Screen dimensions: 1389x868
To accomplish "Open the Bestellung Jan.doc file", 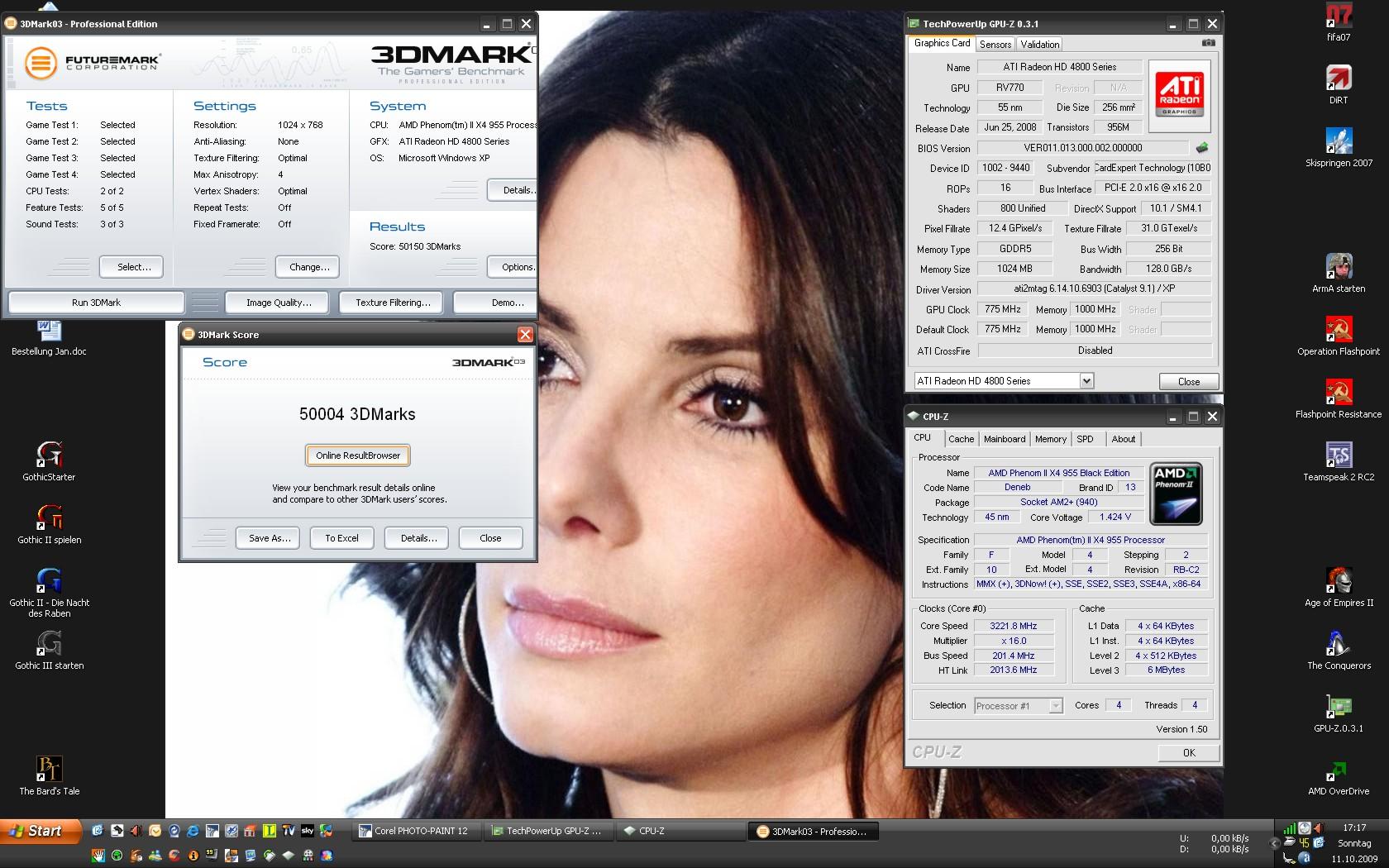I will (49, 331).
